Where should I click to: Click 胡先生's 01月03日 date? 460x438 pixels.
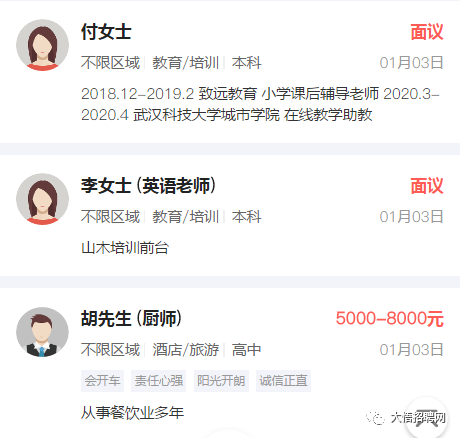click(411, 350)
